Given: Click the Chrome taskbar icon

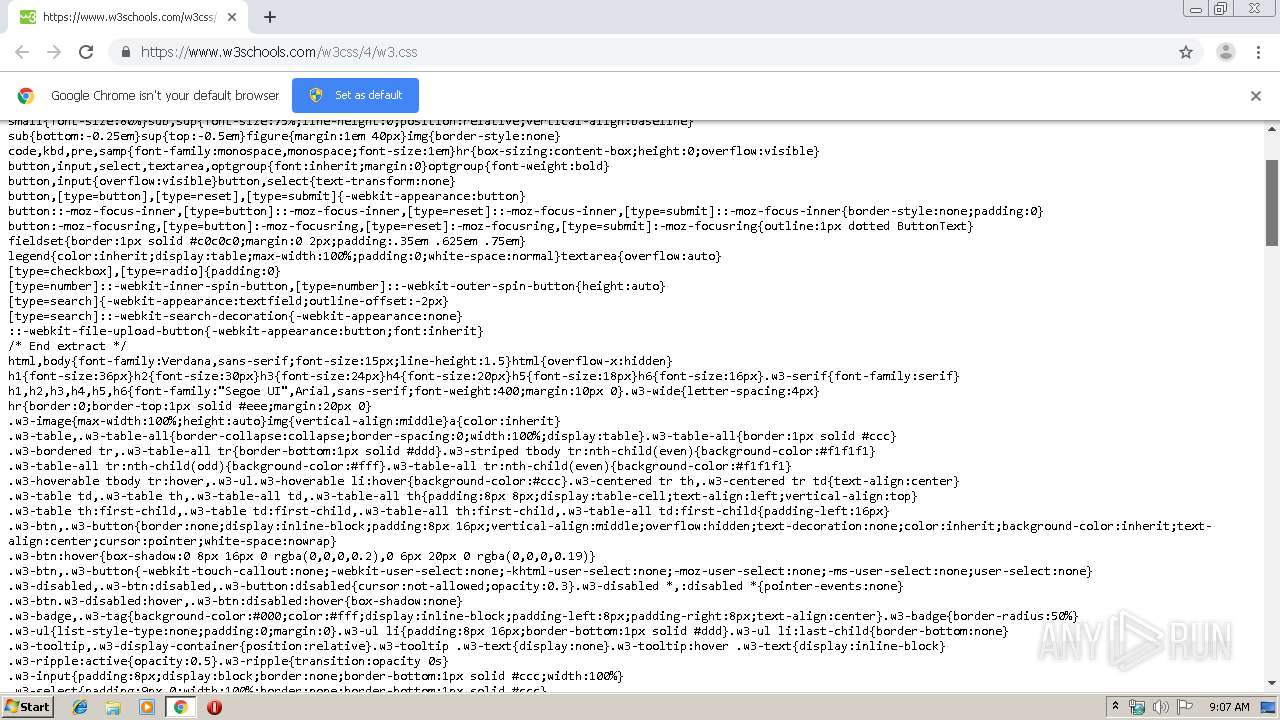Looking at the screenshot, I should [180, 707].
